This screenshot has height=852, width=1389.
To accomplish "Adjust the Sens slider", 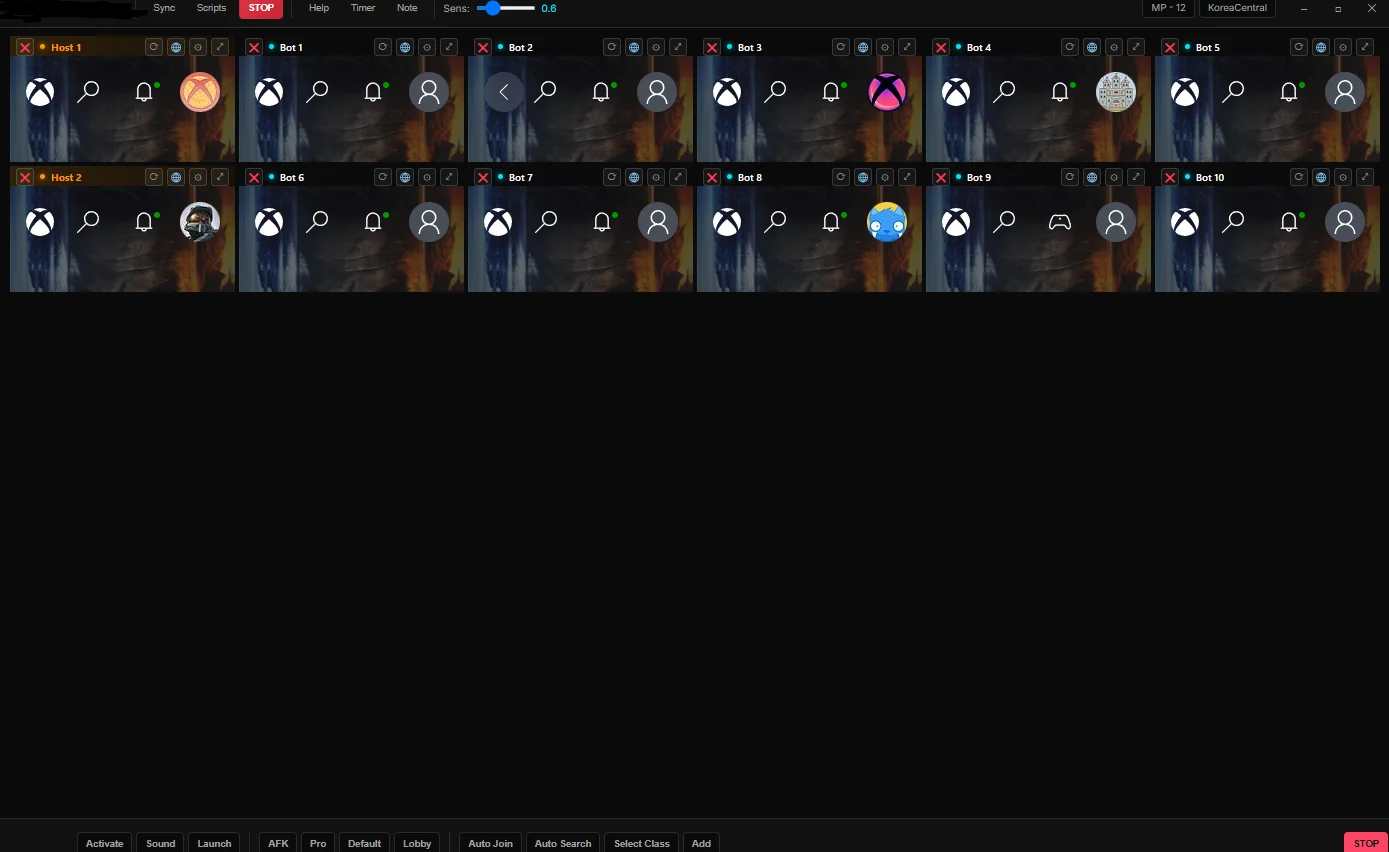I will (x=506, y=8).
